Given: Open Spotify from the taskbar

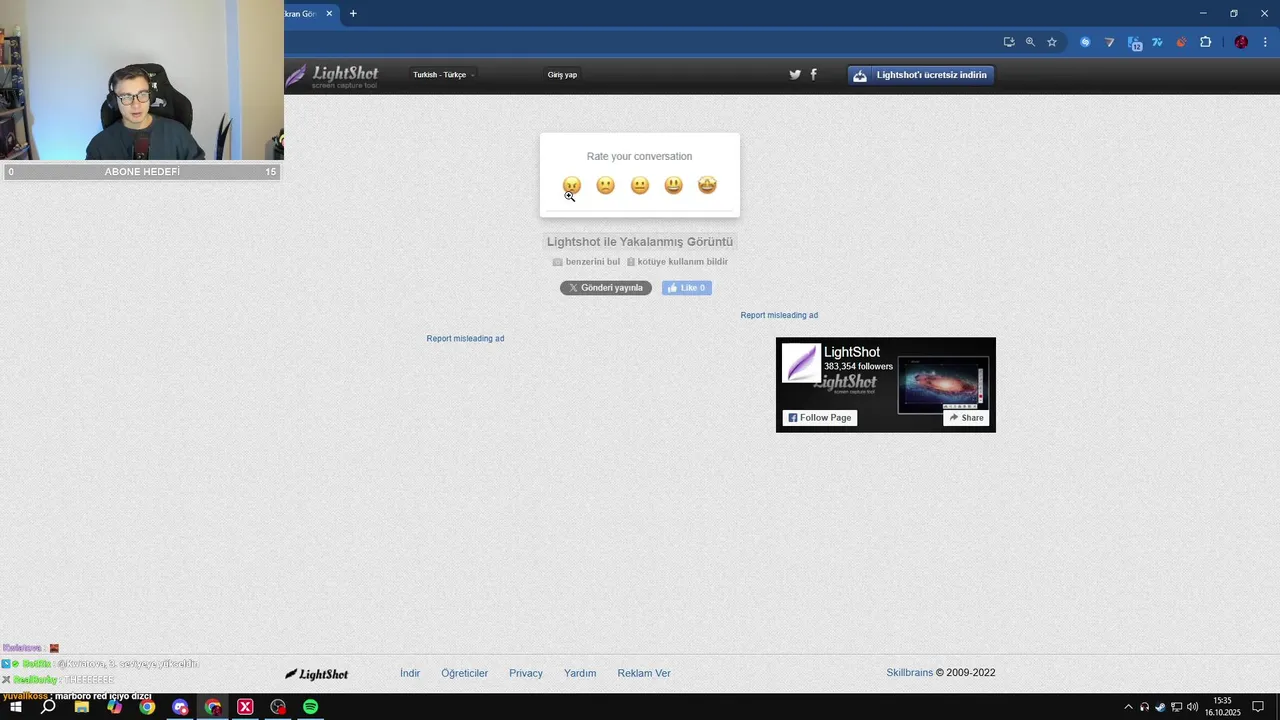Looking at the screenshot, I should coord(311,707).
